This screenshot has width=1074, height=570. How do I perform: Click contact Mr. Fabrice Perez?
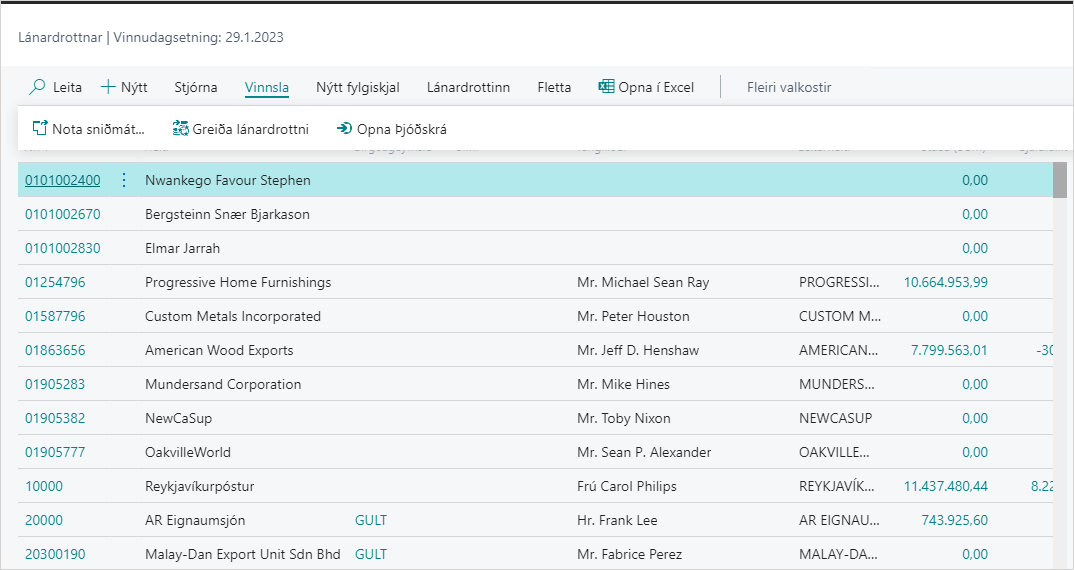click(x=630, y=554)
